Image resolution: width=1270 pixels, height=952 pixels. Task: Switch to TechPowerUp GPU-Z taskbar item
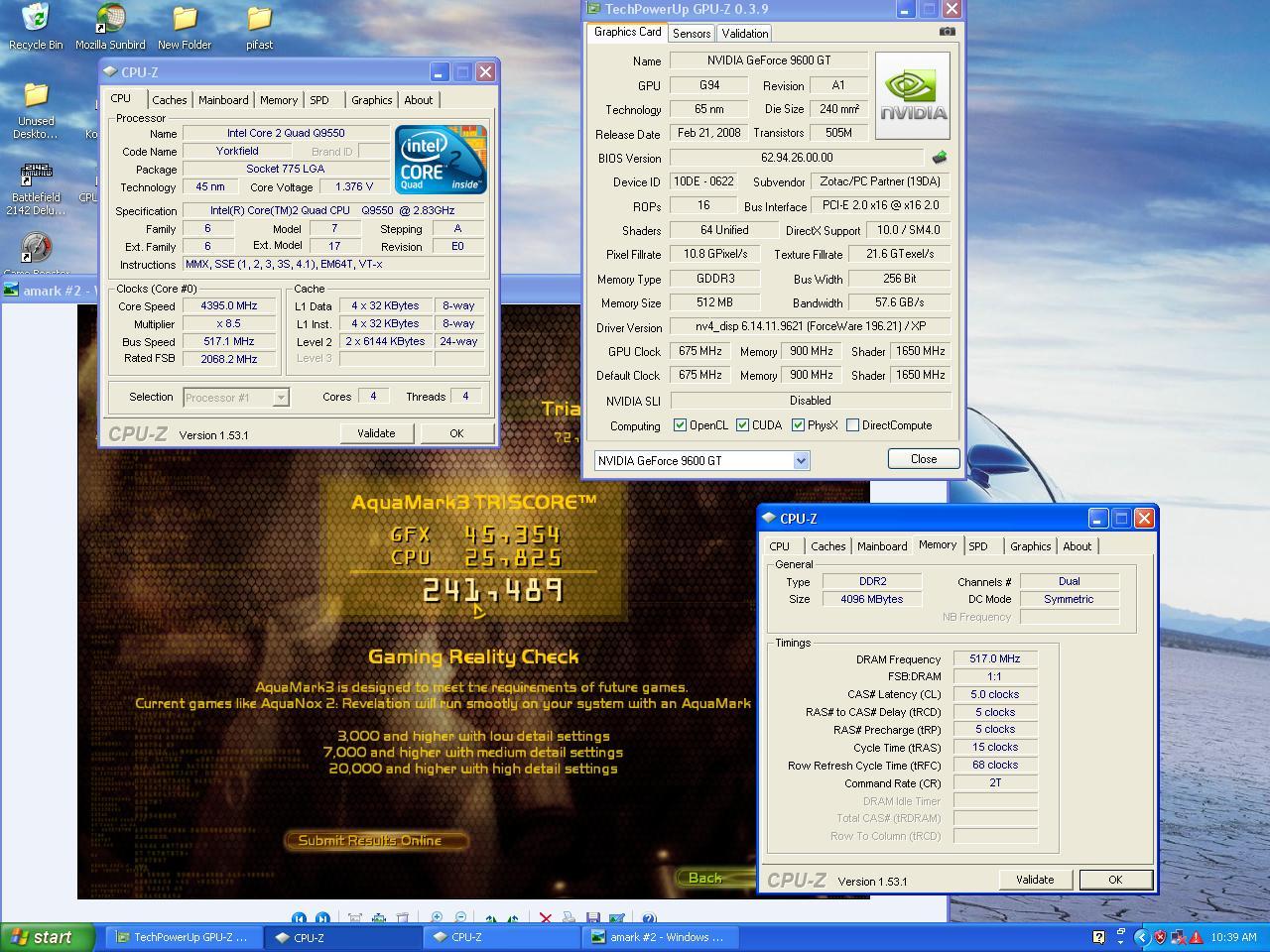(x=185, y=937)
